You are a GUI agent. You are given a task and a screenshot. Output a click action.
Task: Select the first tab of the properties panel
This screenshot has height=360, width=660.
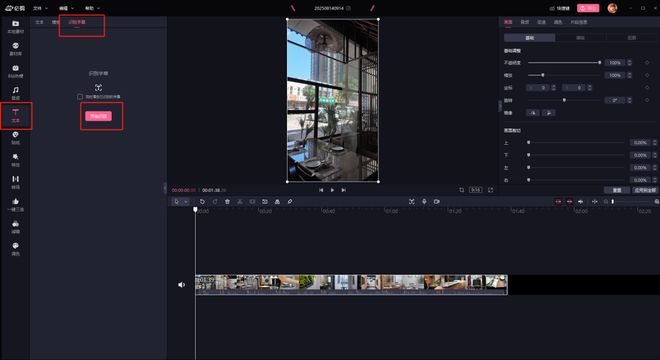coord(508,22)
